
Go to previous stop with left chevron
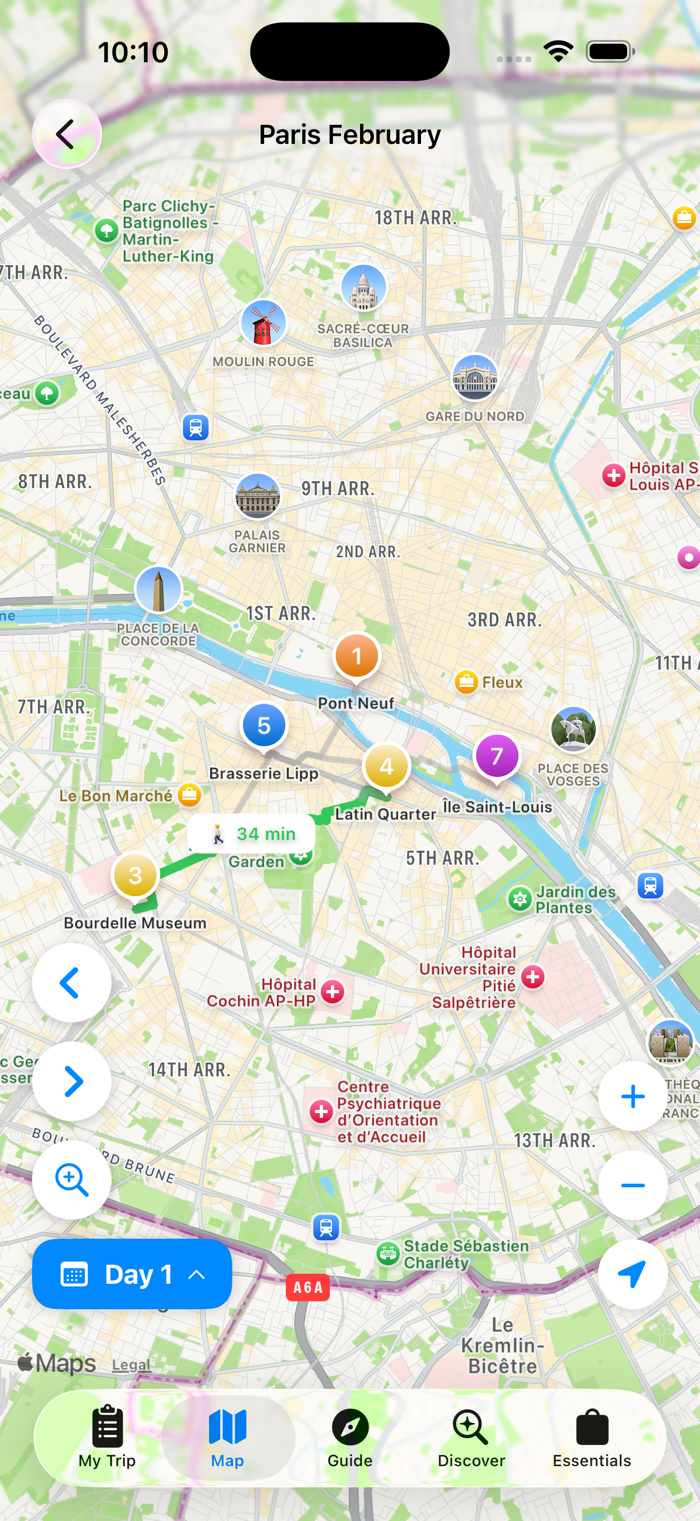pyautogui.click(x=72, y=983)
